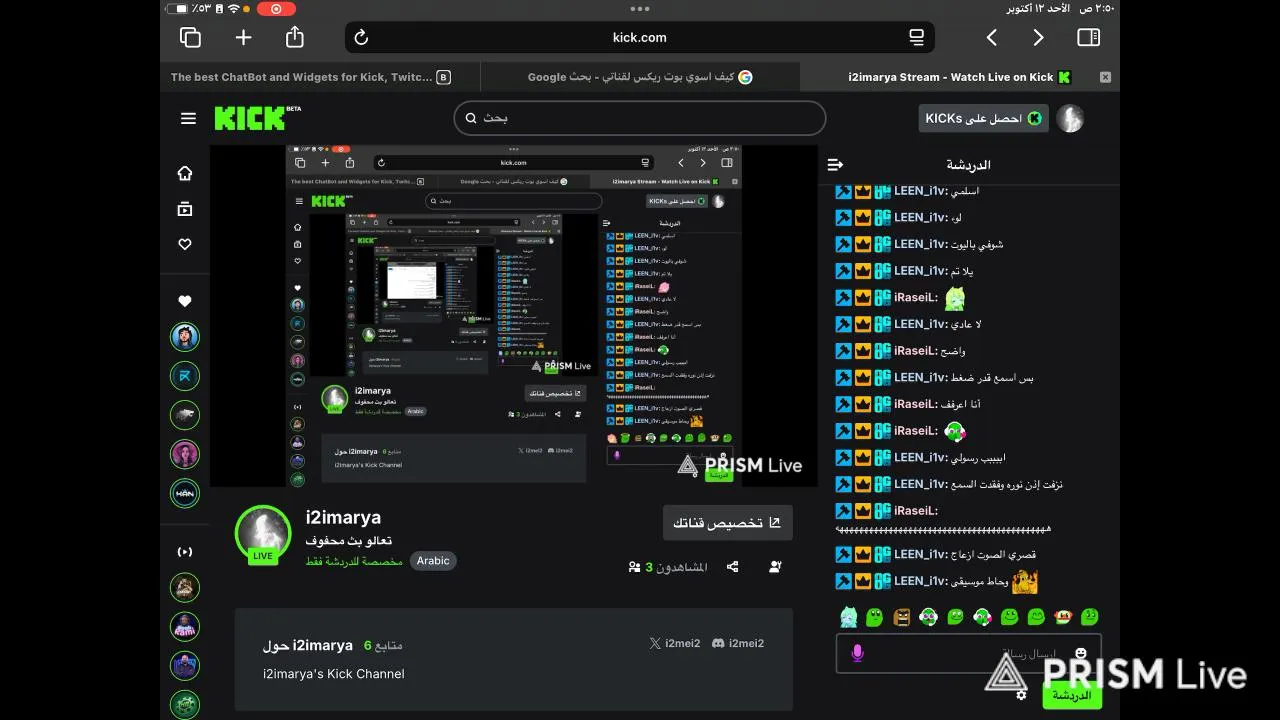Click the 'Arabic' language tag
Image resolution: width=1280 pixels, height=720 pixels.
click(433, 561)
